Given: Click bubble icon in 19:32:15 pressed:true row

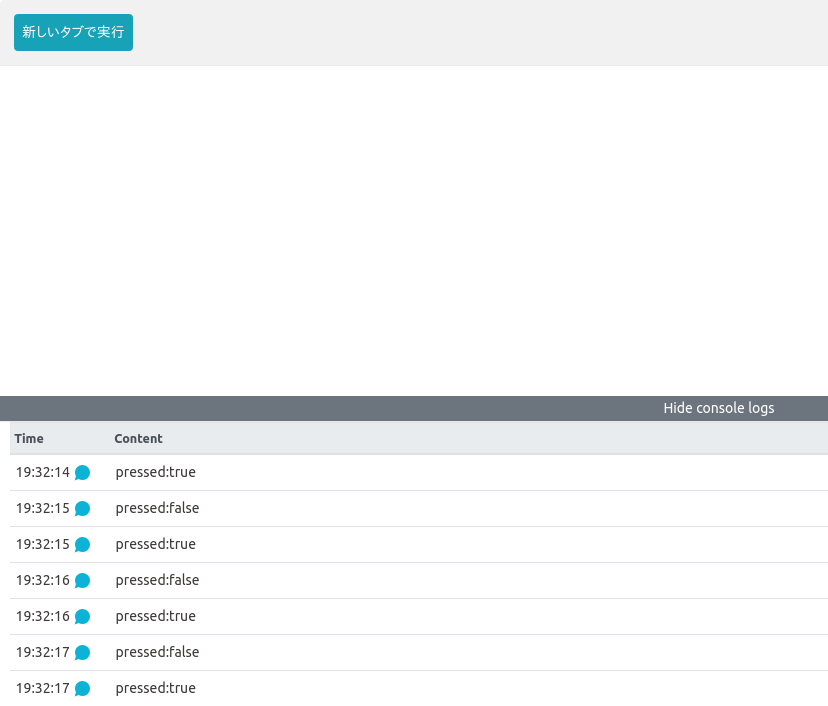Looking at the screenshot, I should click(83, 545).
